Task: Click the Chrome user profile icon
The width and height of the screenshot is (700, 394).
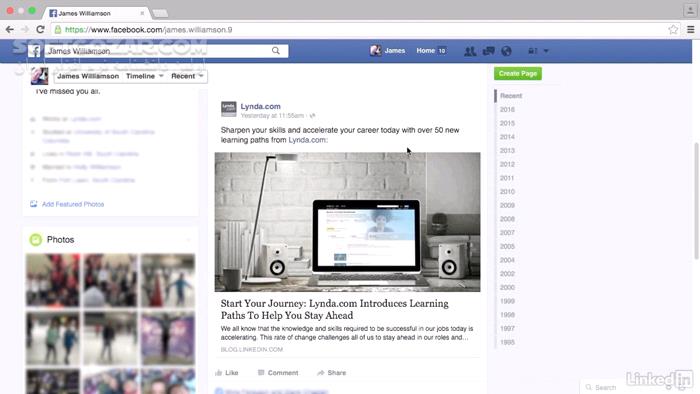Action: coord(690,9)
